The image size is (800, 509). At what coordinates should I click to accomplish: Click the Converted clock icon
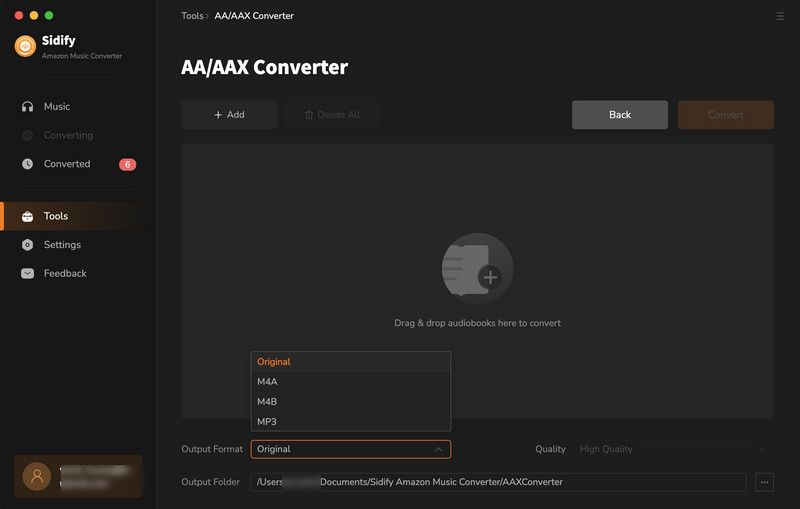28,164
